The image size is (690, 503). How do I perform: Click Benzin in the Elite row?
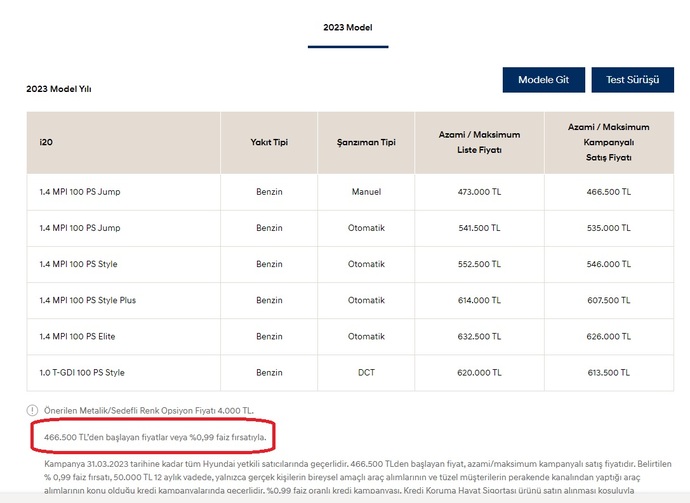coord(269,336)
